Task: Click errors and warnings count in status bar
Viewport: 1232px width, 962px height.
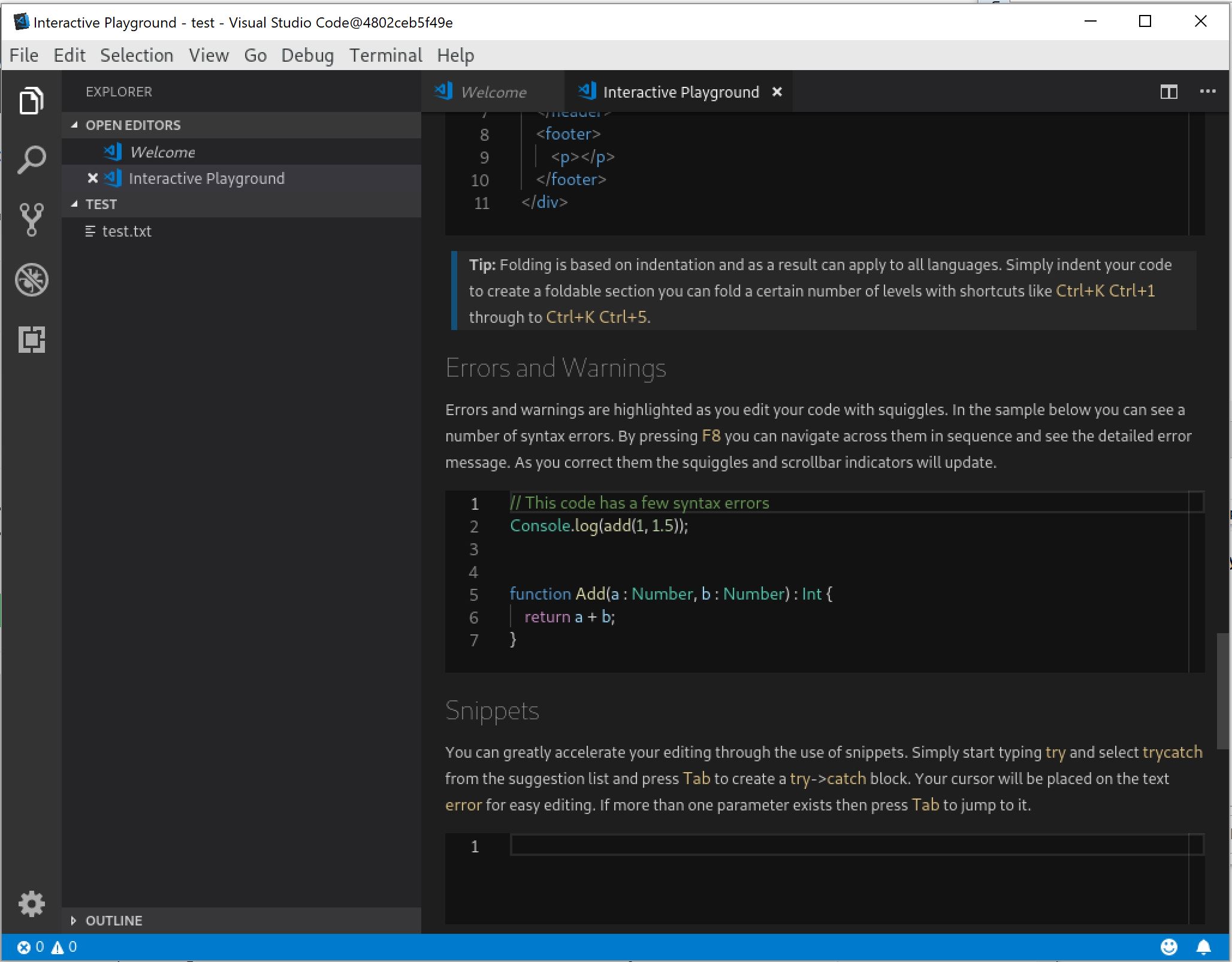Action: (47, 947)
